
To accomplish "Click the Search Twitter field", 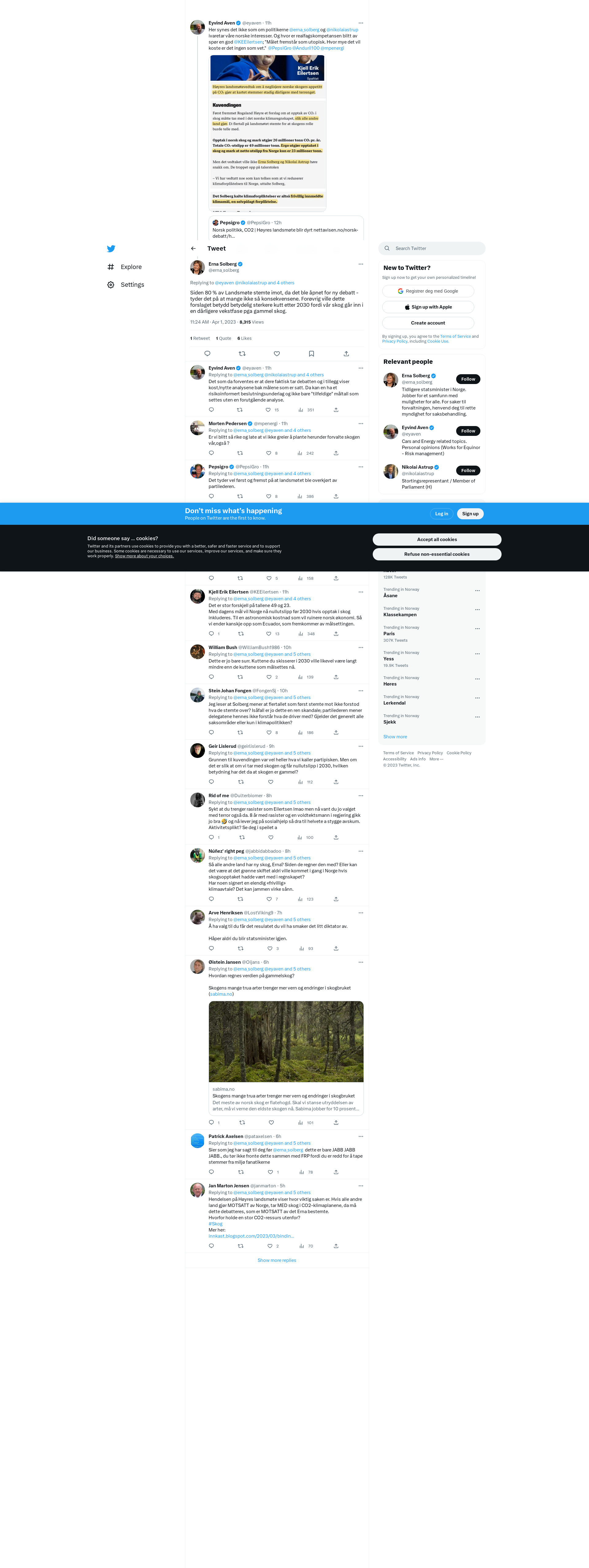I will click(432, 248).
